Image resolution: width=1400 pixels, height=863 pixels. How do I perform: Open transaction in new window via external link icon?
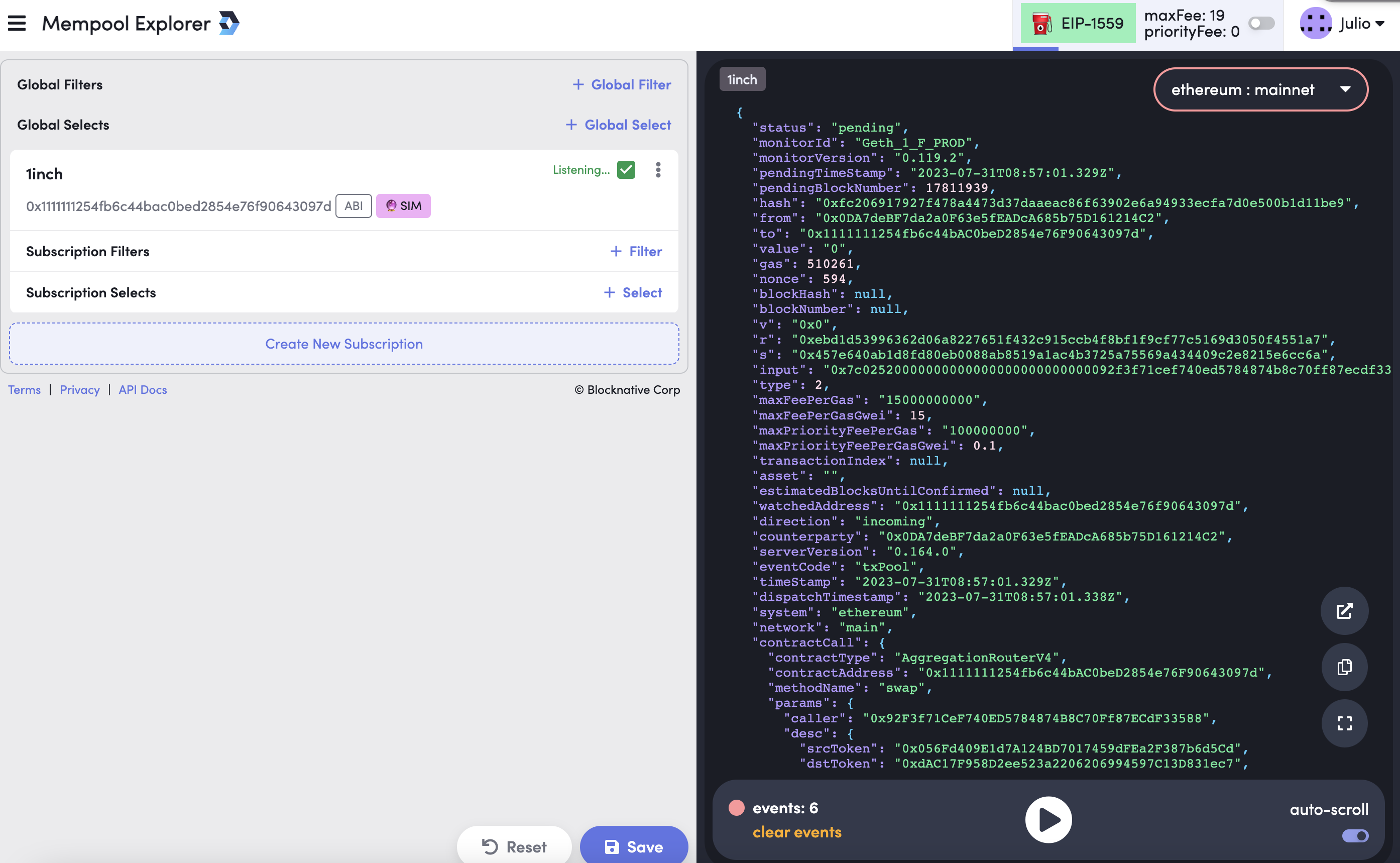click(x=1344, y=611)
